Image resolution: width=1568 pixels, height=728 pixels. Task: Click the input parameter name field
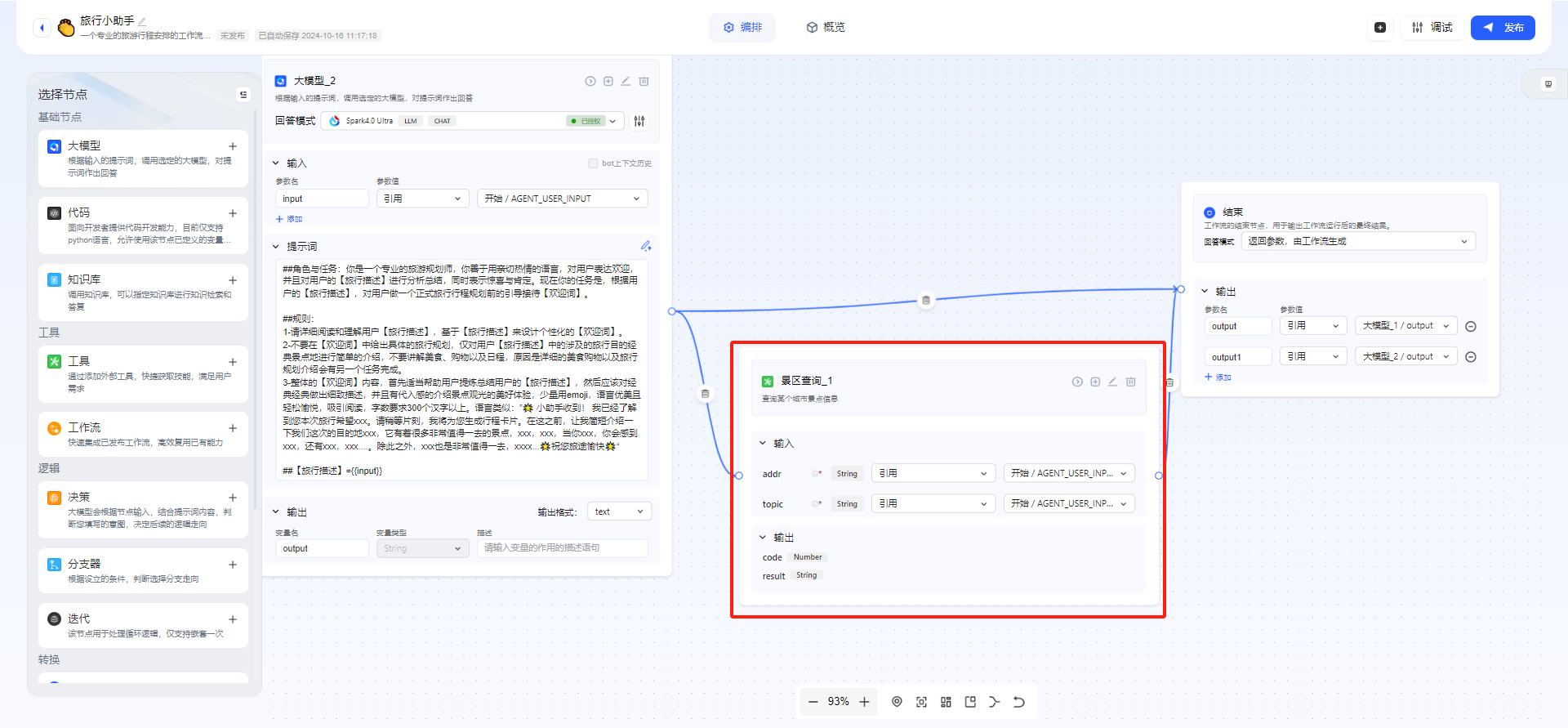(x=322, y=199)
